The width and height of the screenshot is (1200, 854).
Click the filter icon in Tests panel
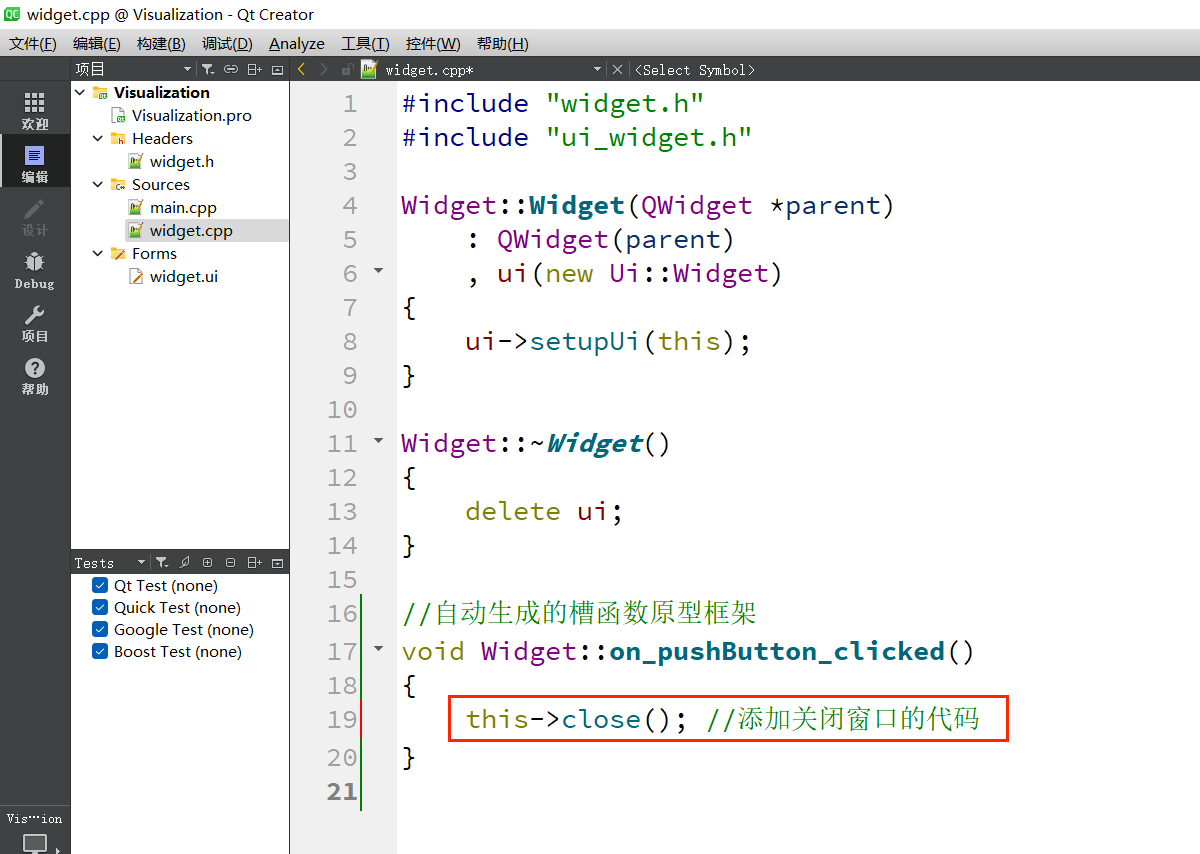pyautogui.click(x=162, y=563)
